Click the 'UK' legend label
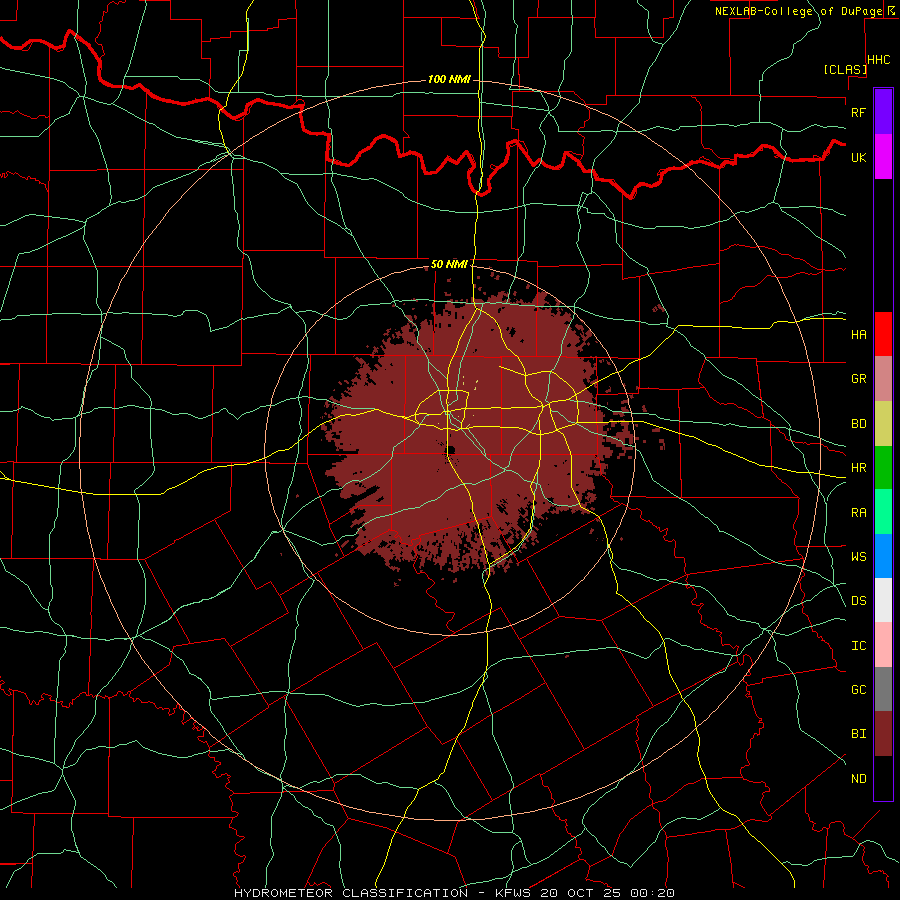 858,157
